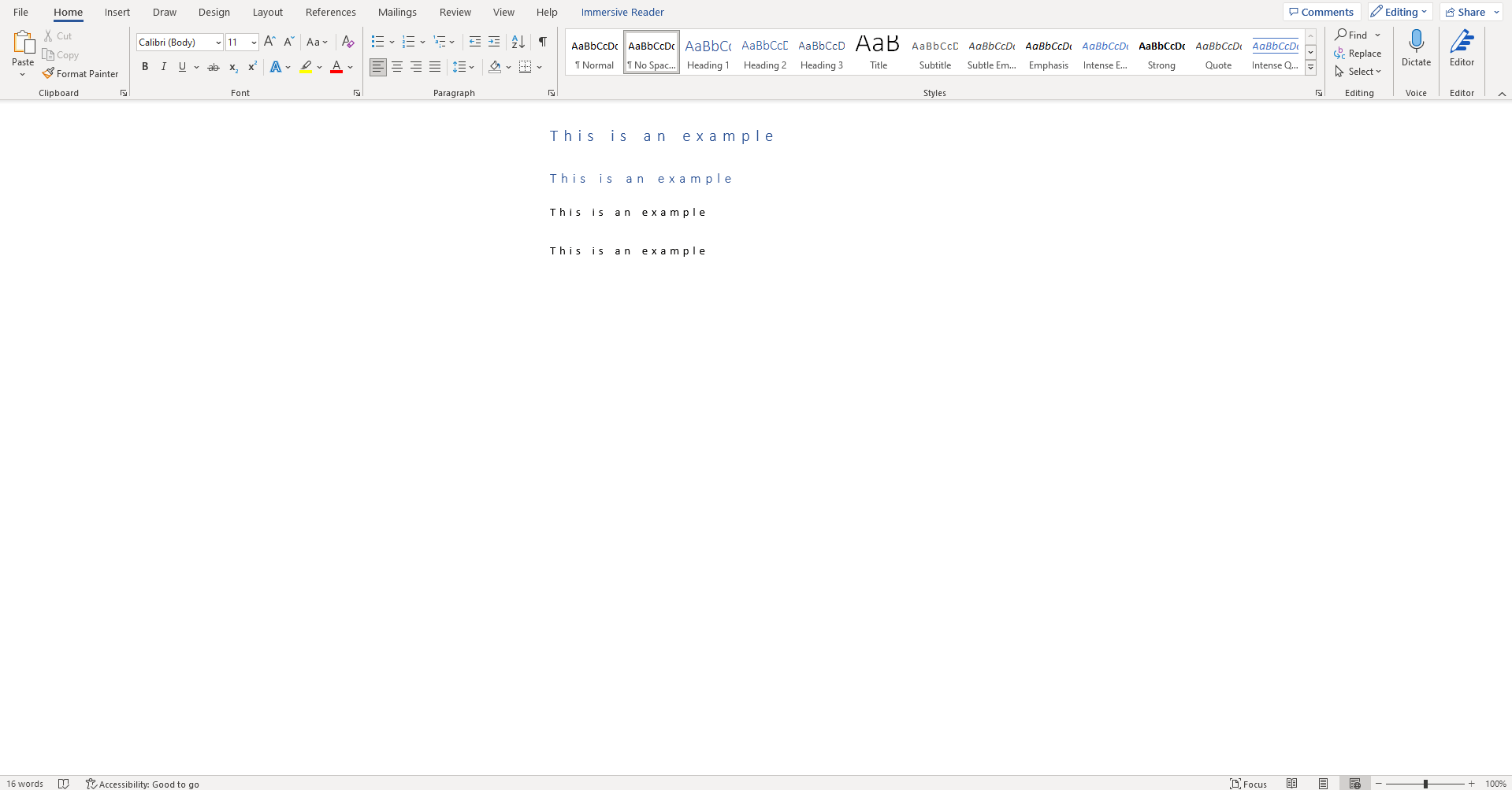Open Font dialog launcher
The height and width of the screenshot is (790, 1512).
point(357,93)
